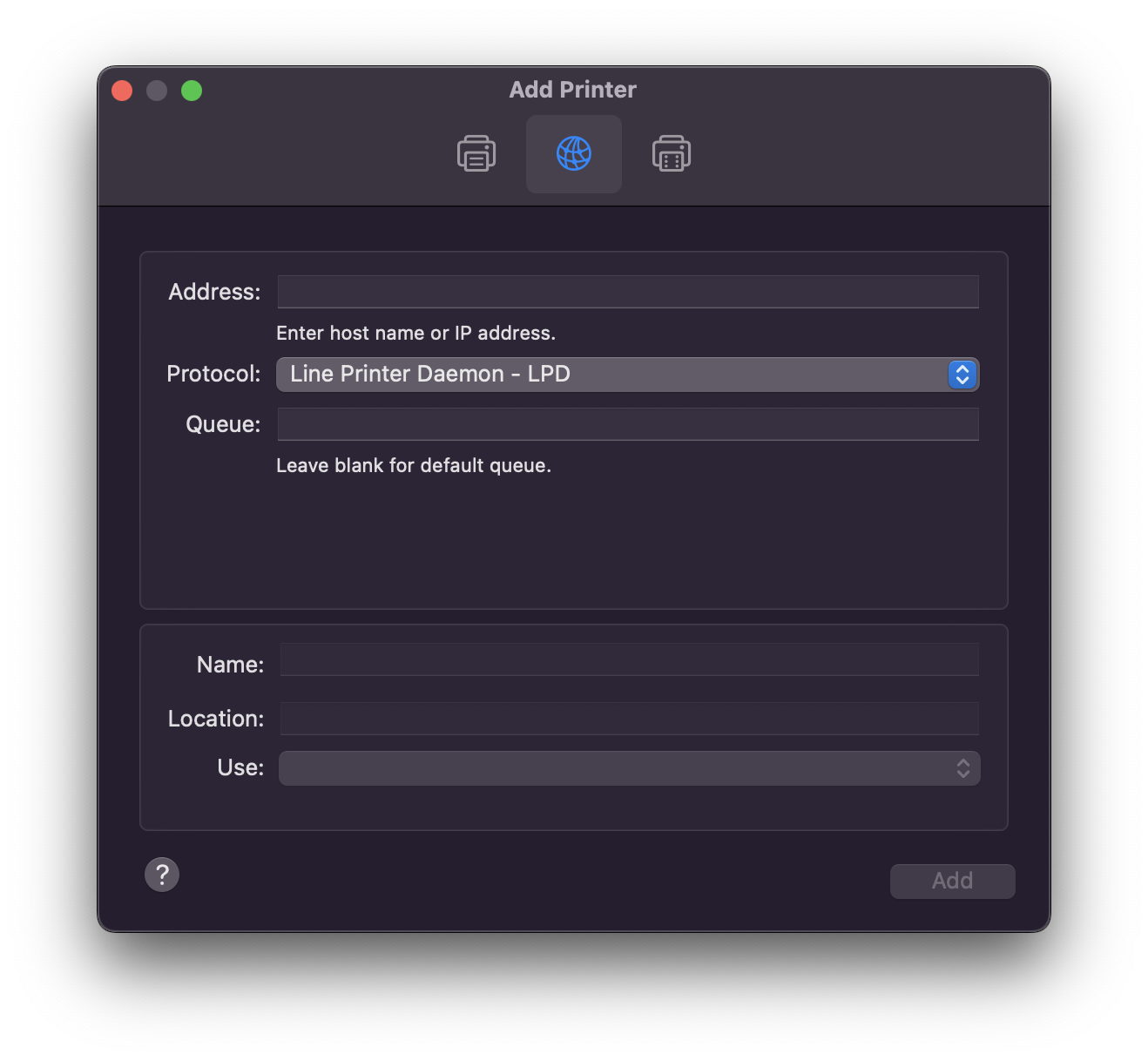Click the Location text field
Image resolution: width=1148 pixels, height=1061 pixels.
pyautogui.click(x=629, y=719)
